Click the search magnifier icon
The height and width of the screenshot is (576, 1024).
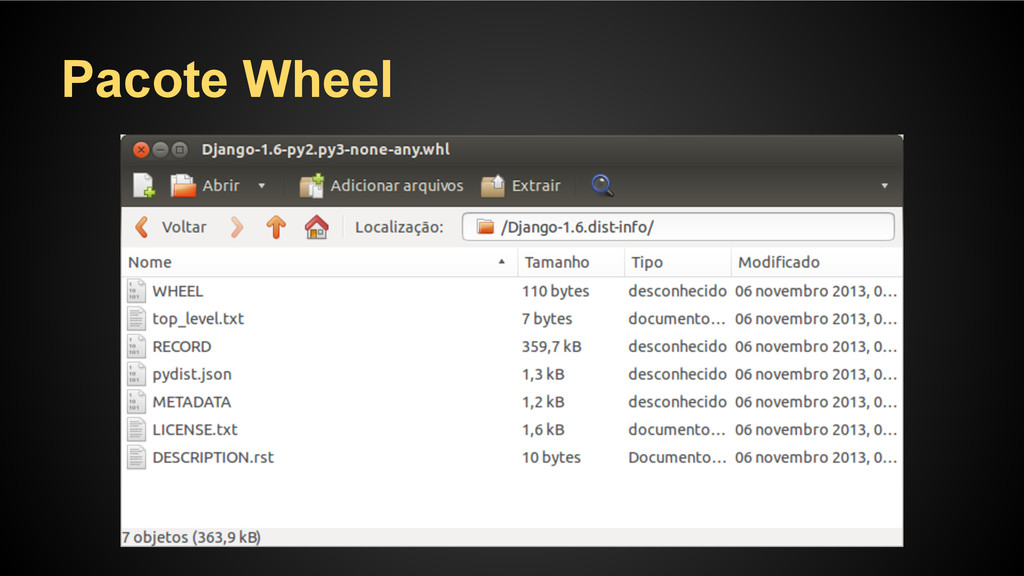click(x=602, y=185)
